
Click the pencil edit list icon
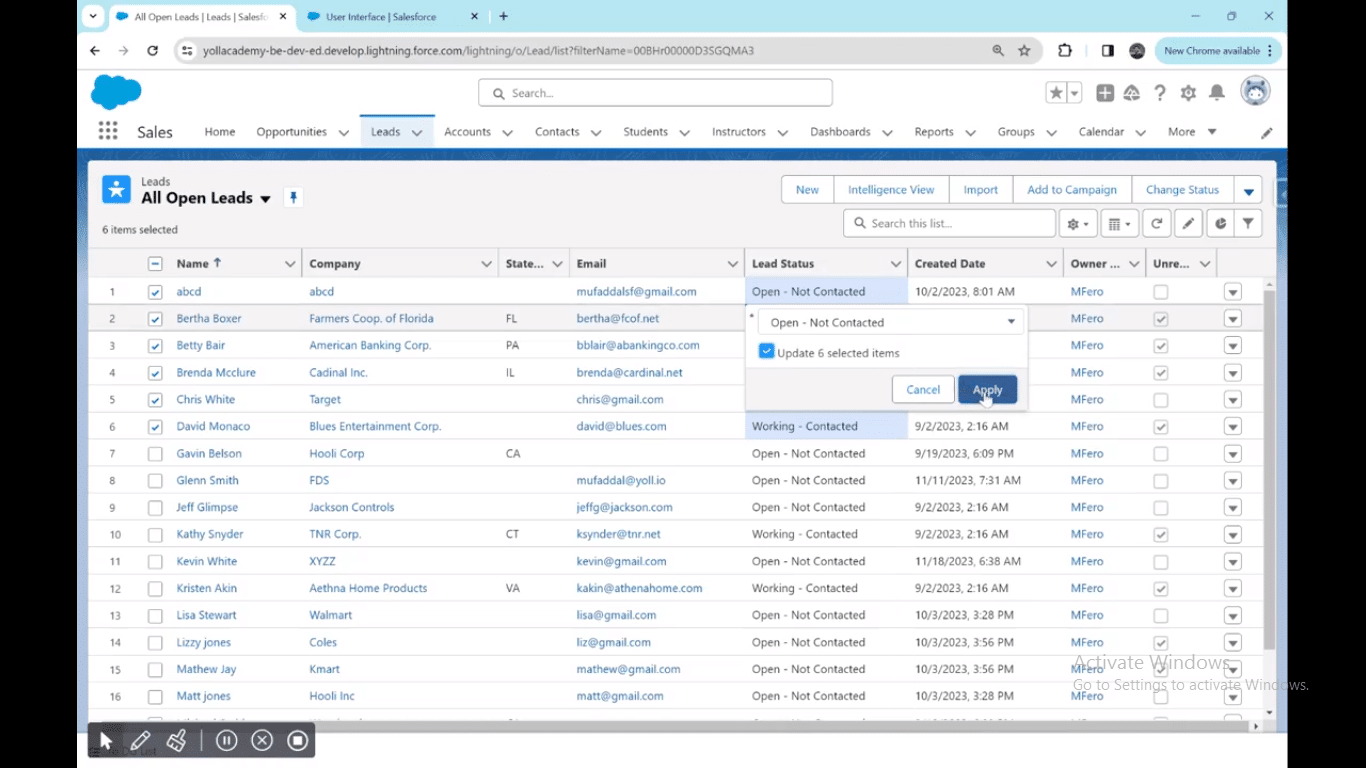click(x=1188, y=224)
